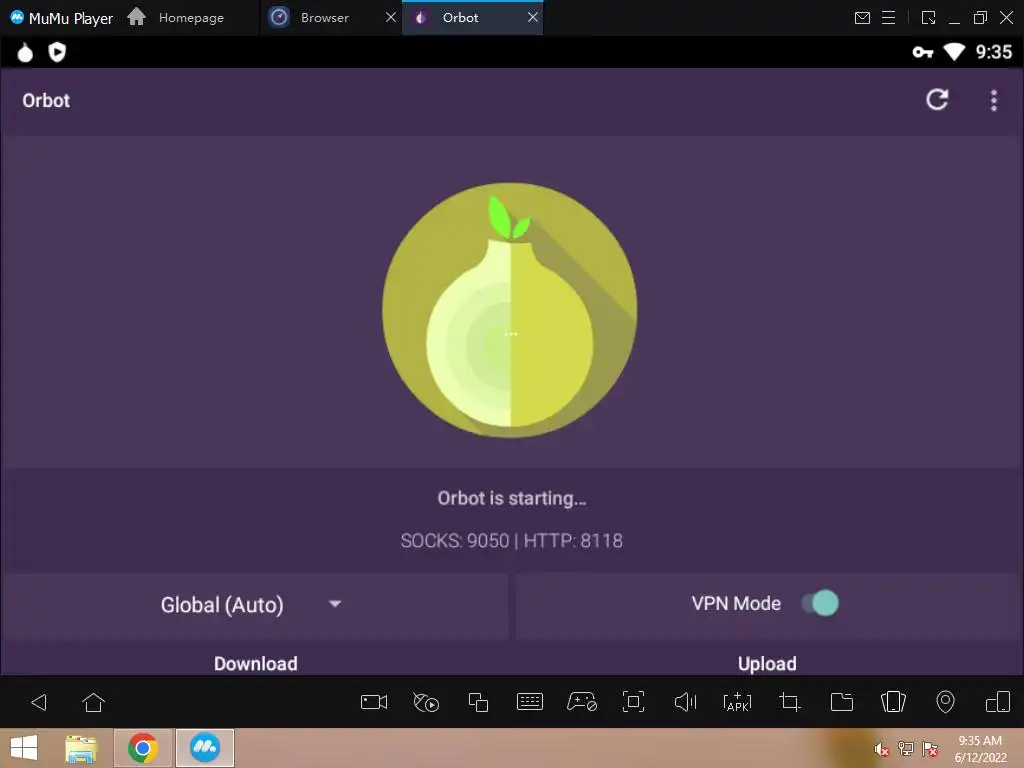Tap the large onion start button
Screen dimensions: 1024x768
(510, 310)
